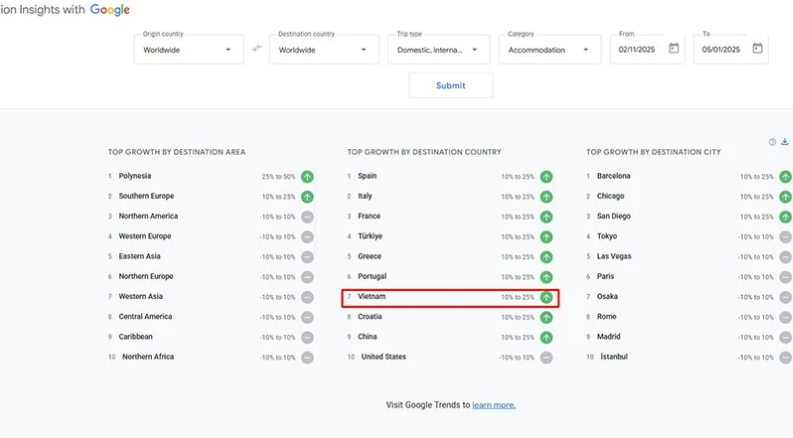Viewport: 793px width, 438px height.
Task: Open the From date calendar icon
Action: (673, 48)
